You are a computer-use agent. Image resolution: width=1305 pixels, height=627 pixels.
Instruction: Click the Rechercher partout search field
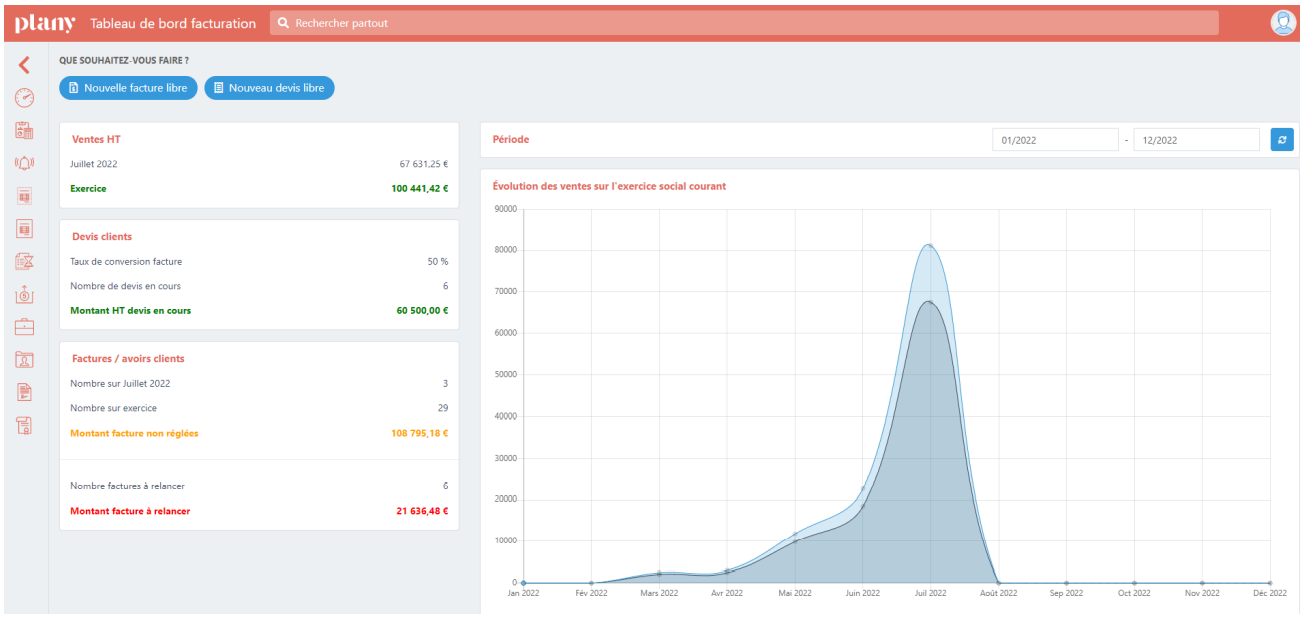[x=744, y=23]
